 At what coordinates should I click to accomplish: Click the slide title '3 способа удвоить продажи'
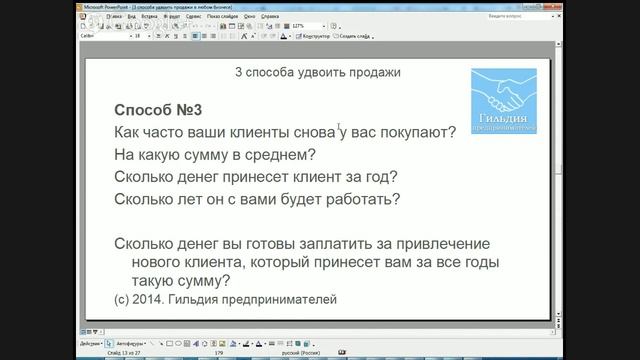318,72
